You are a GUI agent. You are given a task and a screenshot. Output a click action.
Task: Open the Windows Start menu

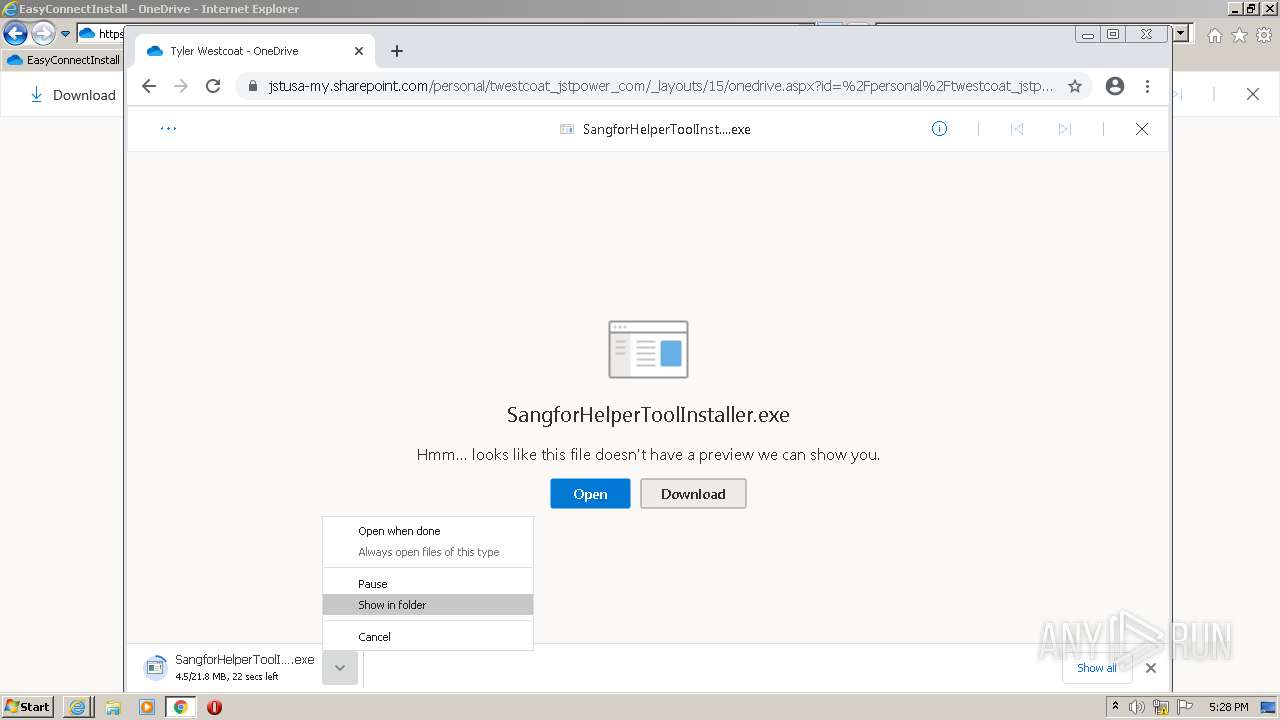(x=27, y=707)
